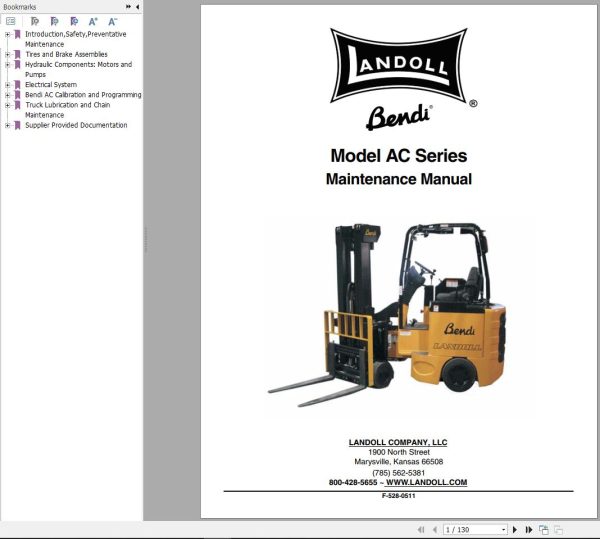This screenshot has width=600, height=539.
Task: Select Supplier Provided Documentation bookmark
Action: point(76,125)
